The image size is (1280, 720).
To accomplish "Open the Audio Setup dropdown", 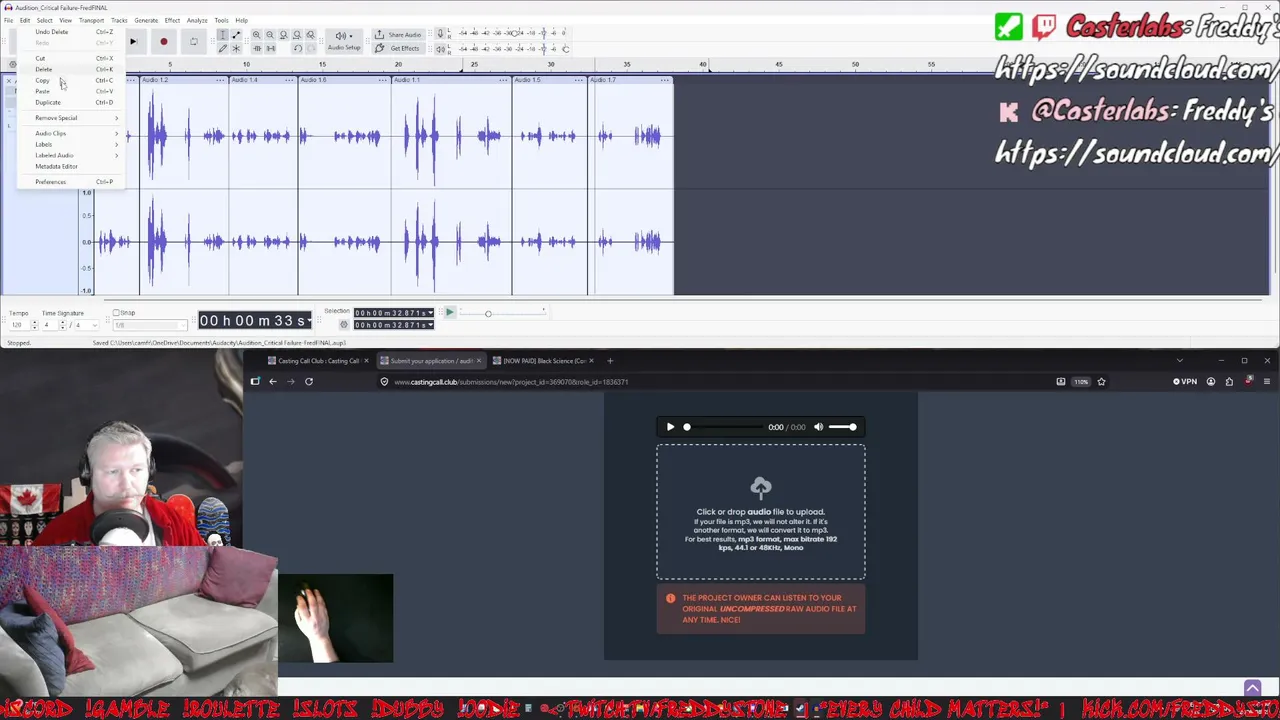I will pyautogui.click(x=344, y=40).
